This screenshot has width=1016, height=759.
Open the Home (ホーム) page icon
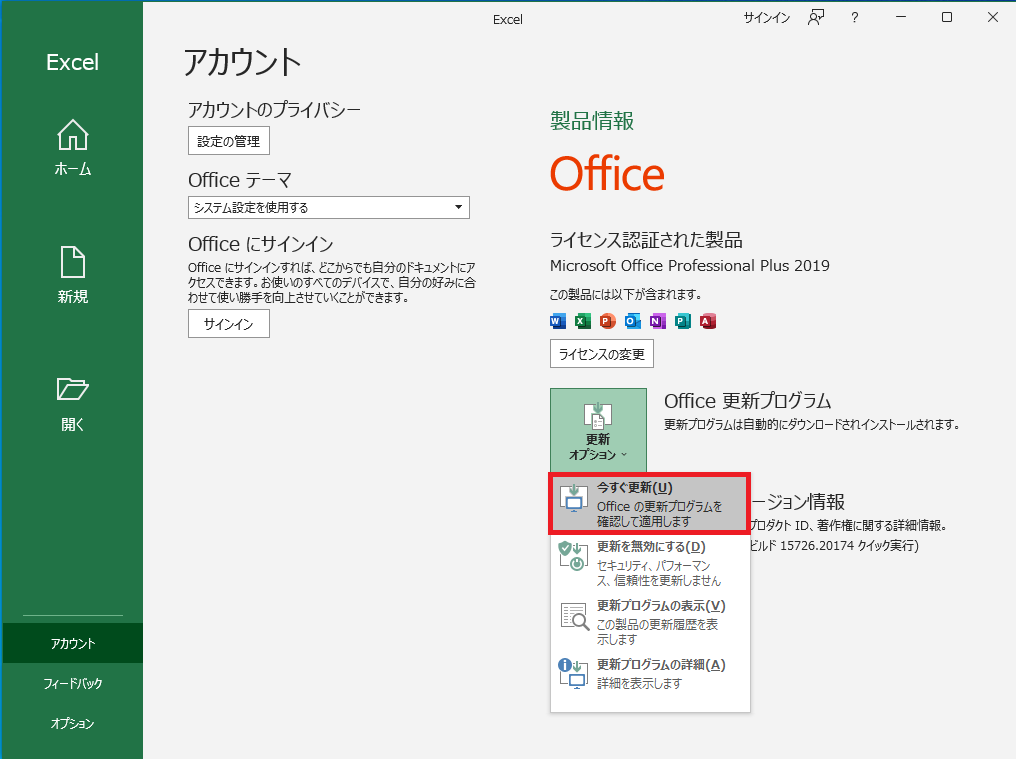73,135
